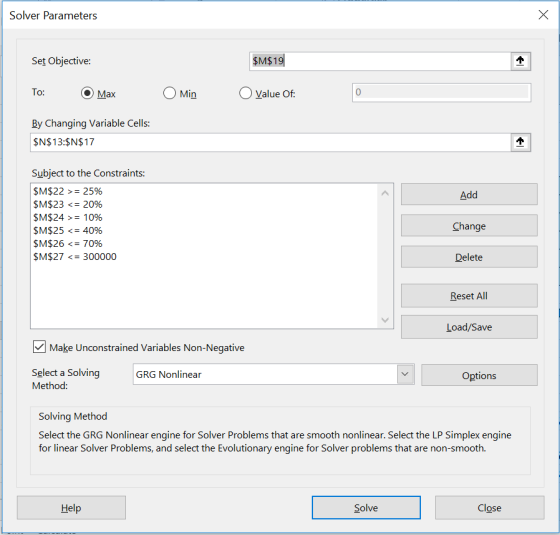
Task: Click the Close button at bottom
Action: tap(489, 508)
